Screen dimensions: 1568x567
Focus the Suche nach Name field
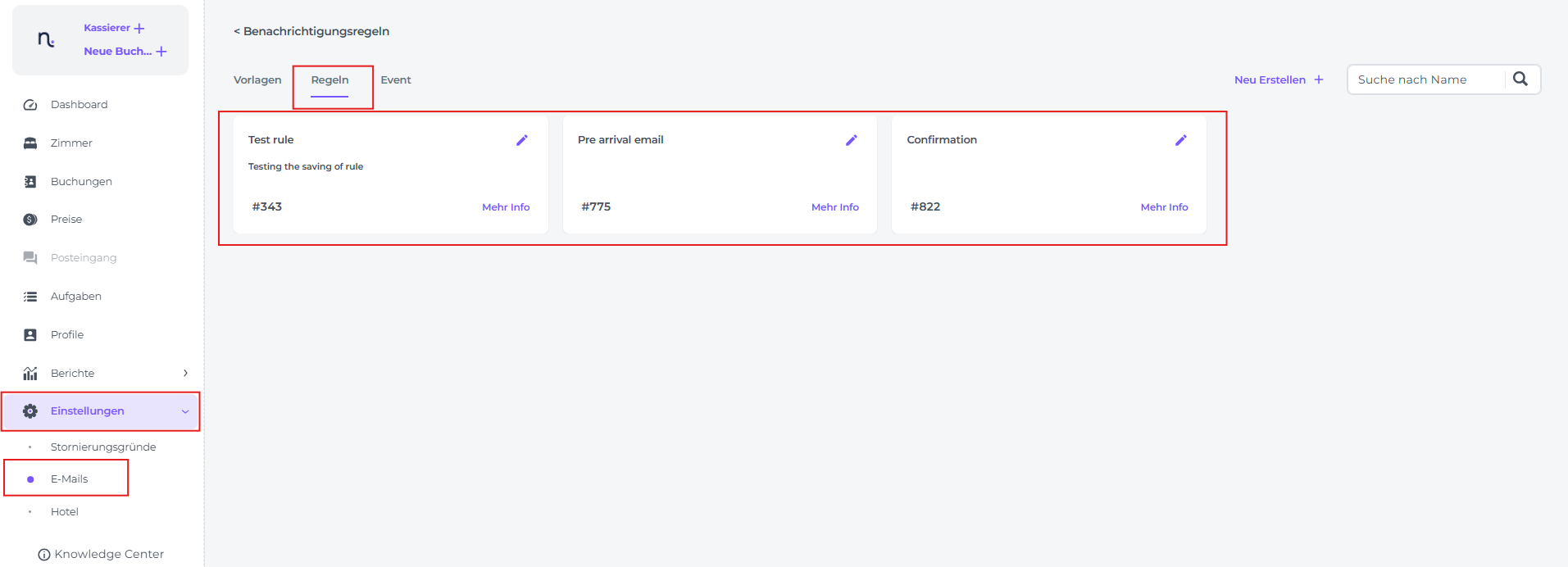coord(1426,79)
